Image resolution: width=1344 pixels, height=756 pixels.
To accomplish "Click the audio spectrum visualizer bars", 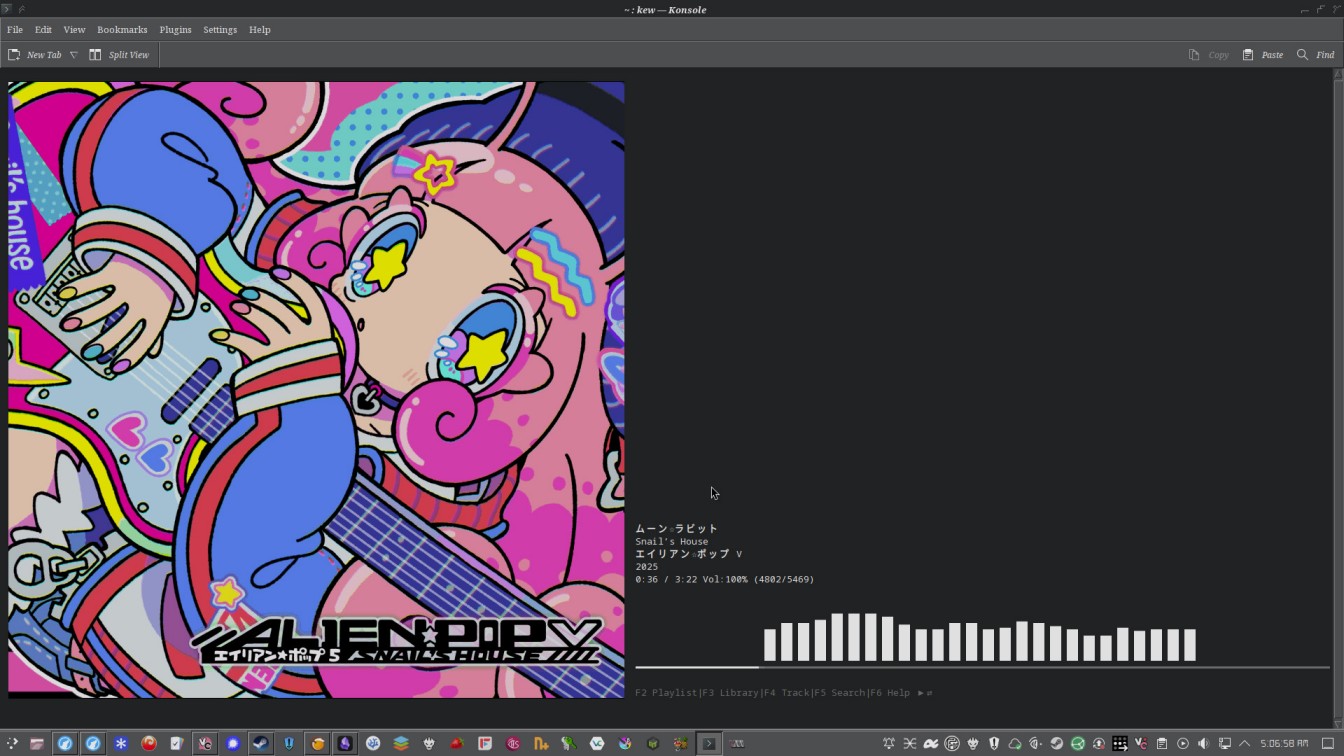I will [x=980, y=637].
